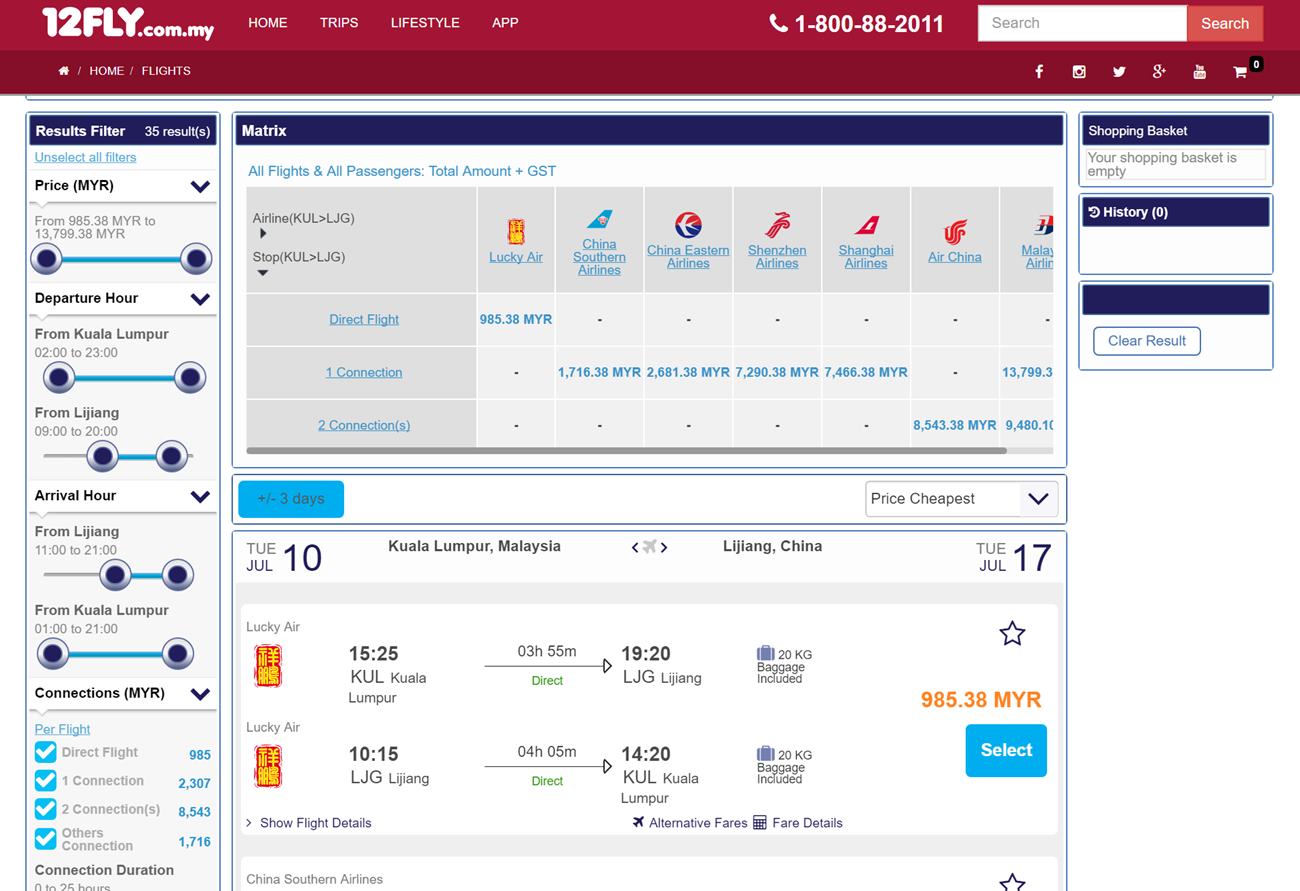Uncheck the 2 Connection(s) filter

tap(45, 808)
